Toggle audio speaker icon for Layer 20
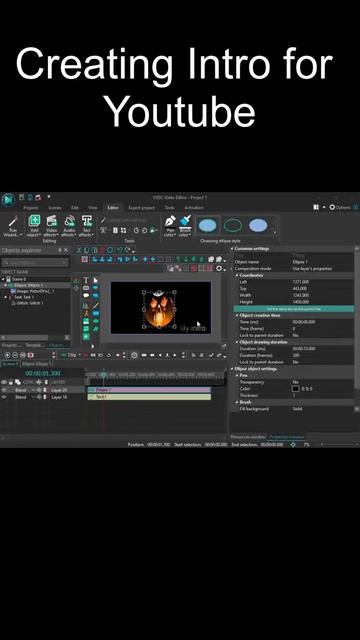The height and width of the screenshot is (640, 360). pyautogui.click(x=40, y=390)
